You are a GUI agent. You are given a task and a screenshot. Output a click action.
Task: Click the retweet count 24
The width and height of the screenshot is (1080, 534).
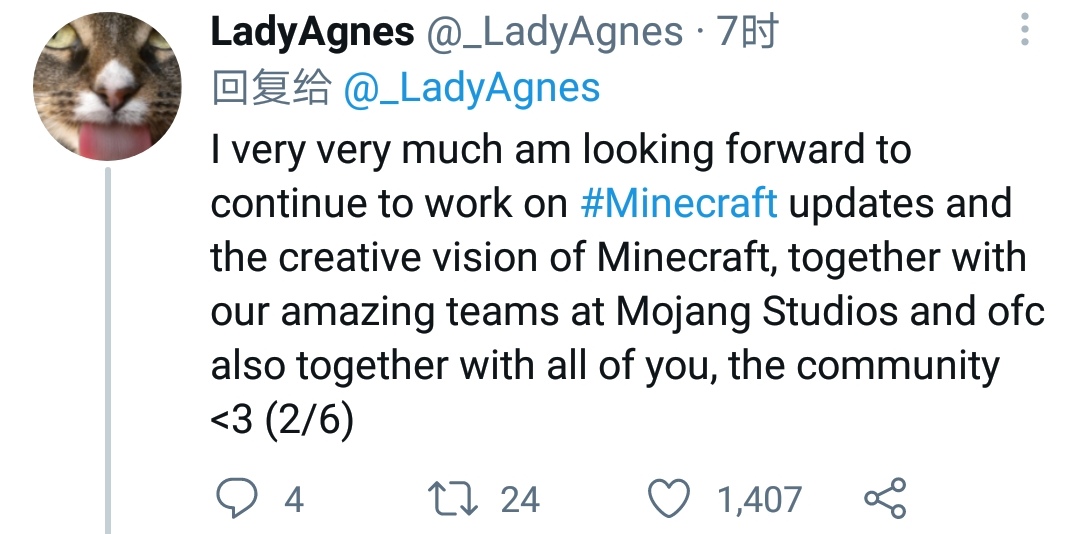pos(520,499)
